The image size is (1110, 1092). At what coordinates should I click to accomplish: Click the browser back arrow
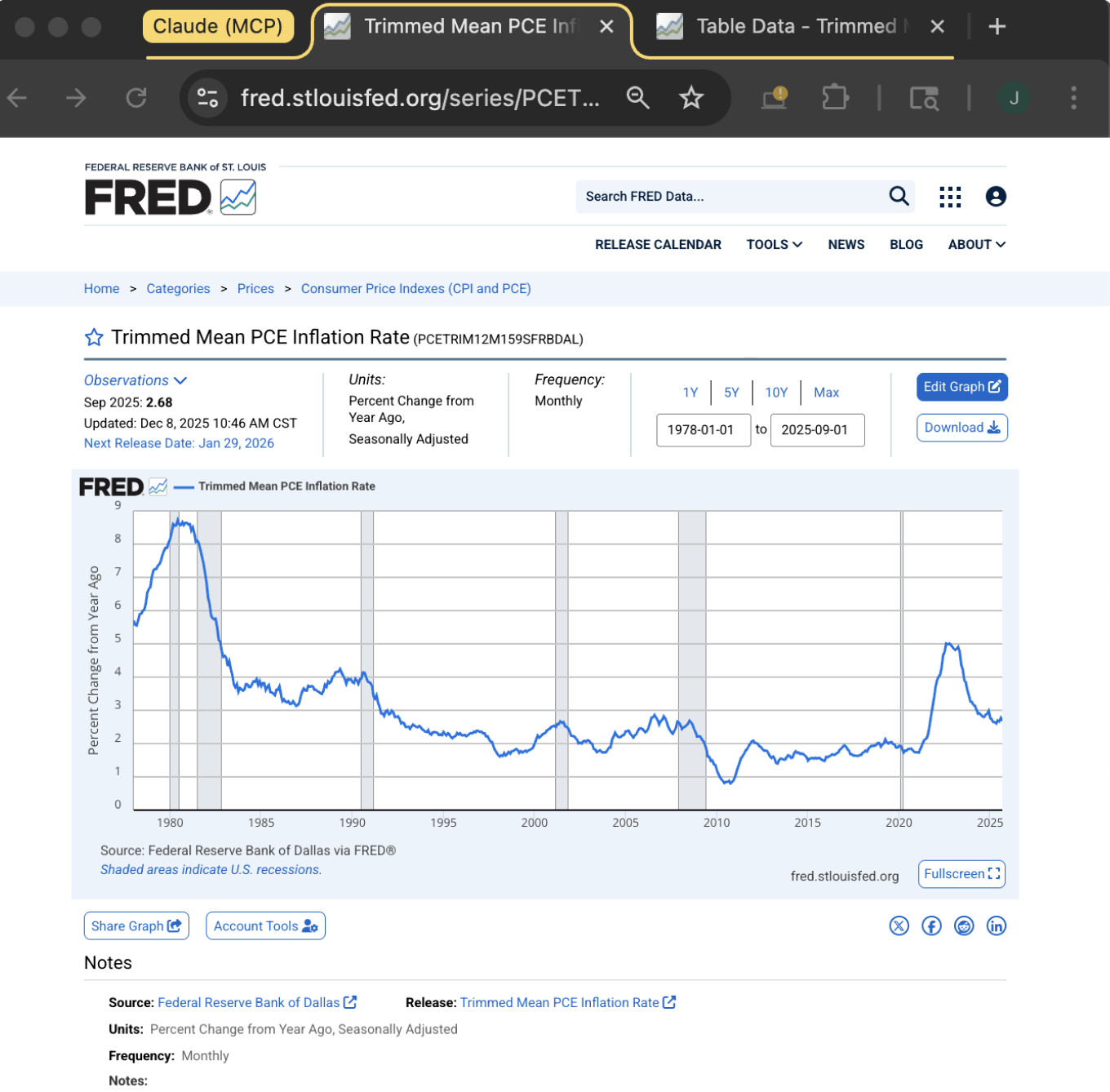[17, 98]
